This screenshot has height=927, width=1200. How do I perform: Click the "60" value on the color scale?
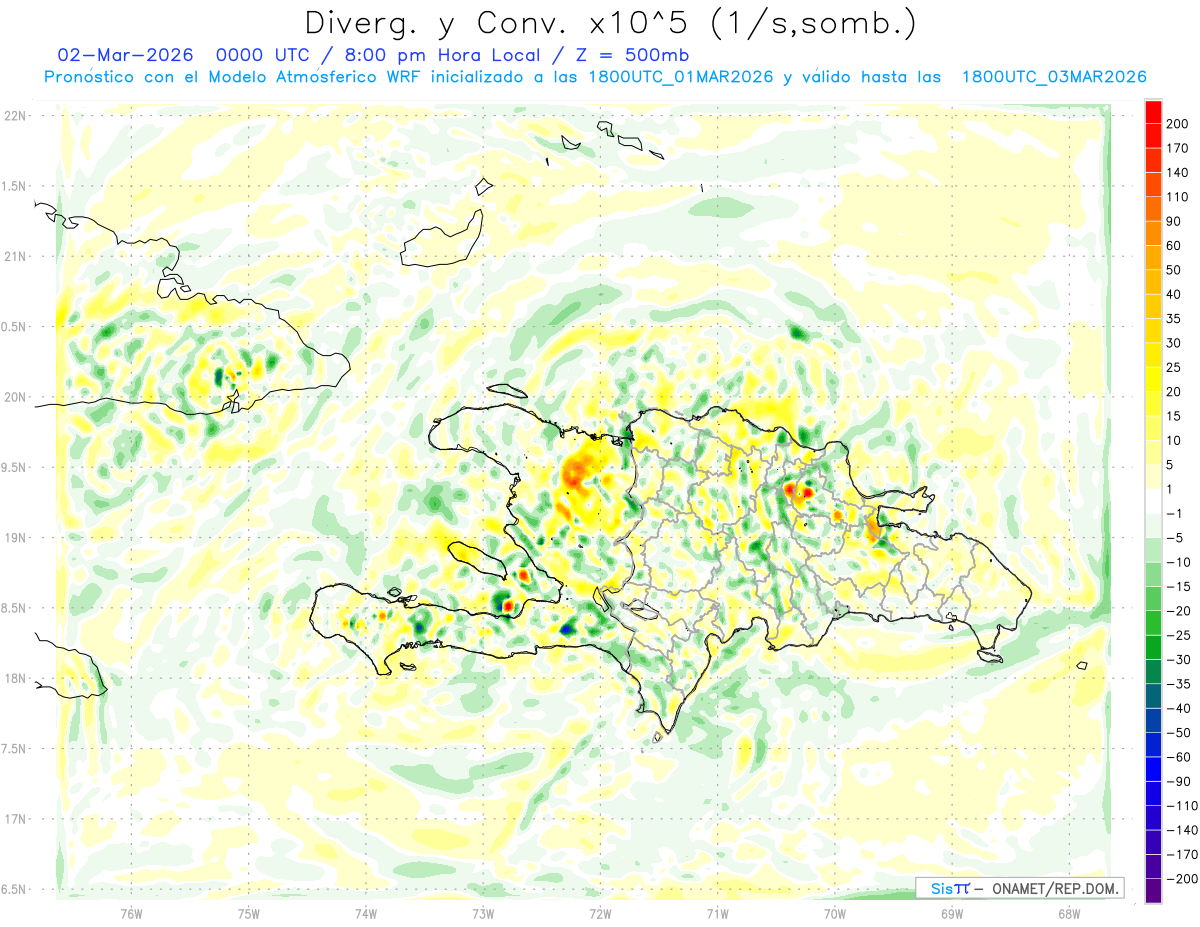click(1174, 246)
